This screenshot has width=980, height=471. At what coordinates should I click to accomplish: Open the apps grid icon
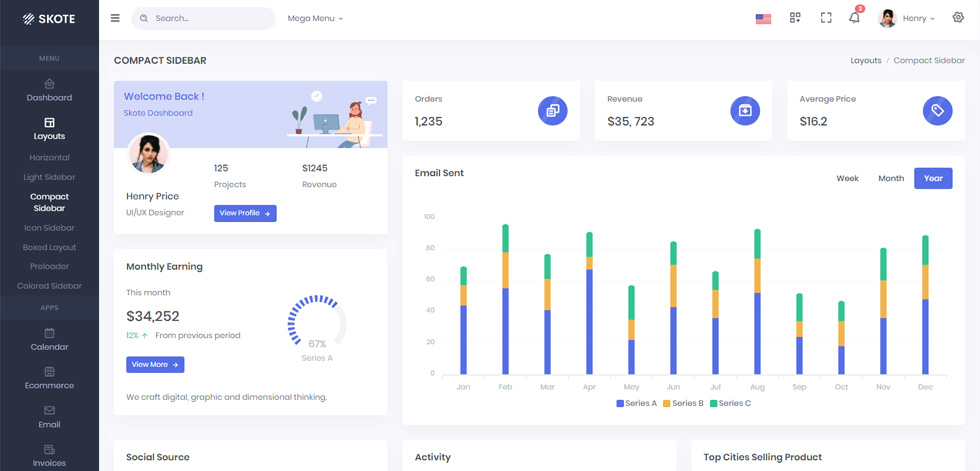pos(795,18)
